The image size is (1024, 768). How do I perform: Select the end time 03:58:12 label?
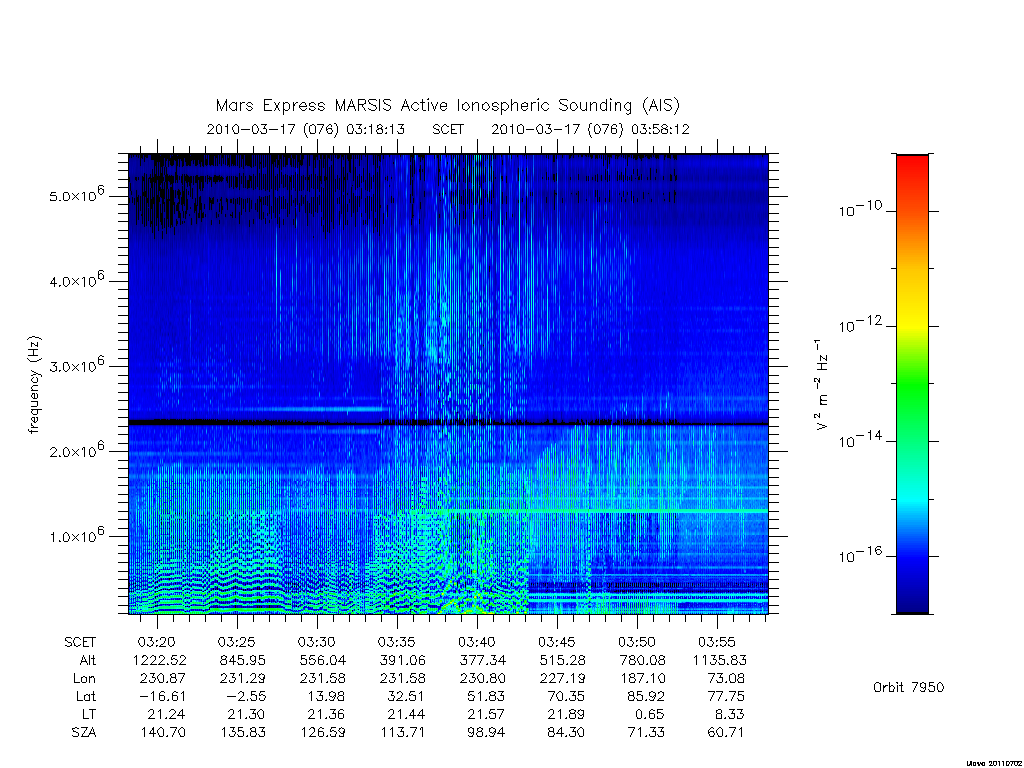point(660,129)
